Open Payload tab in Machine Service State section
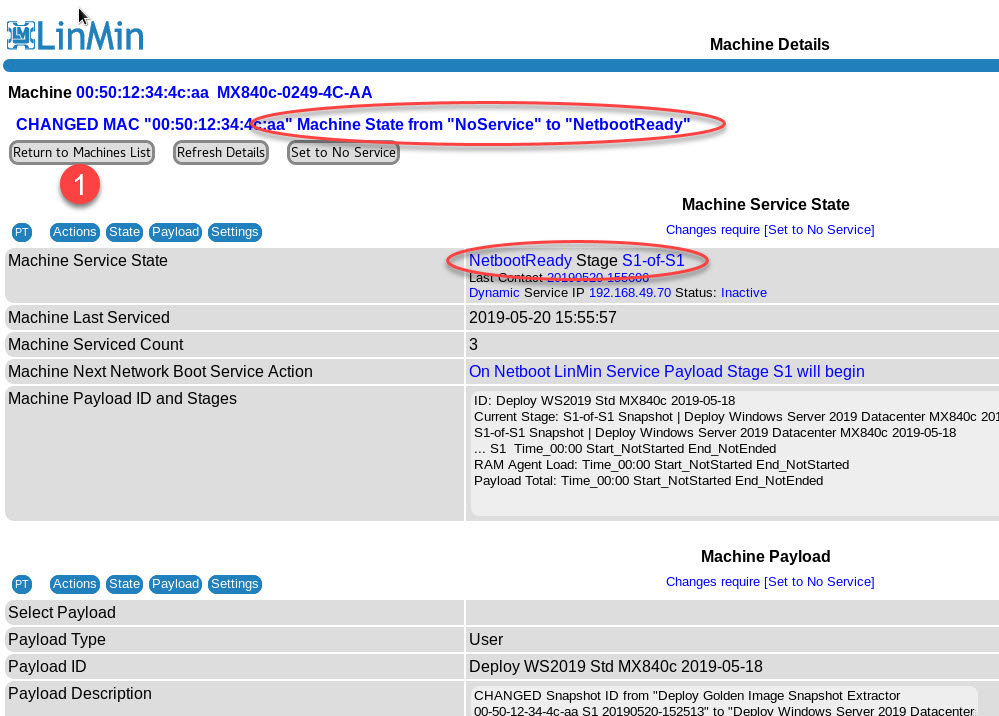 [175, 232]
